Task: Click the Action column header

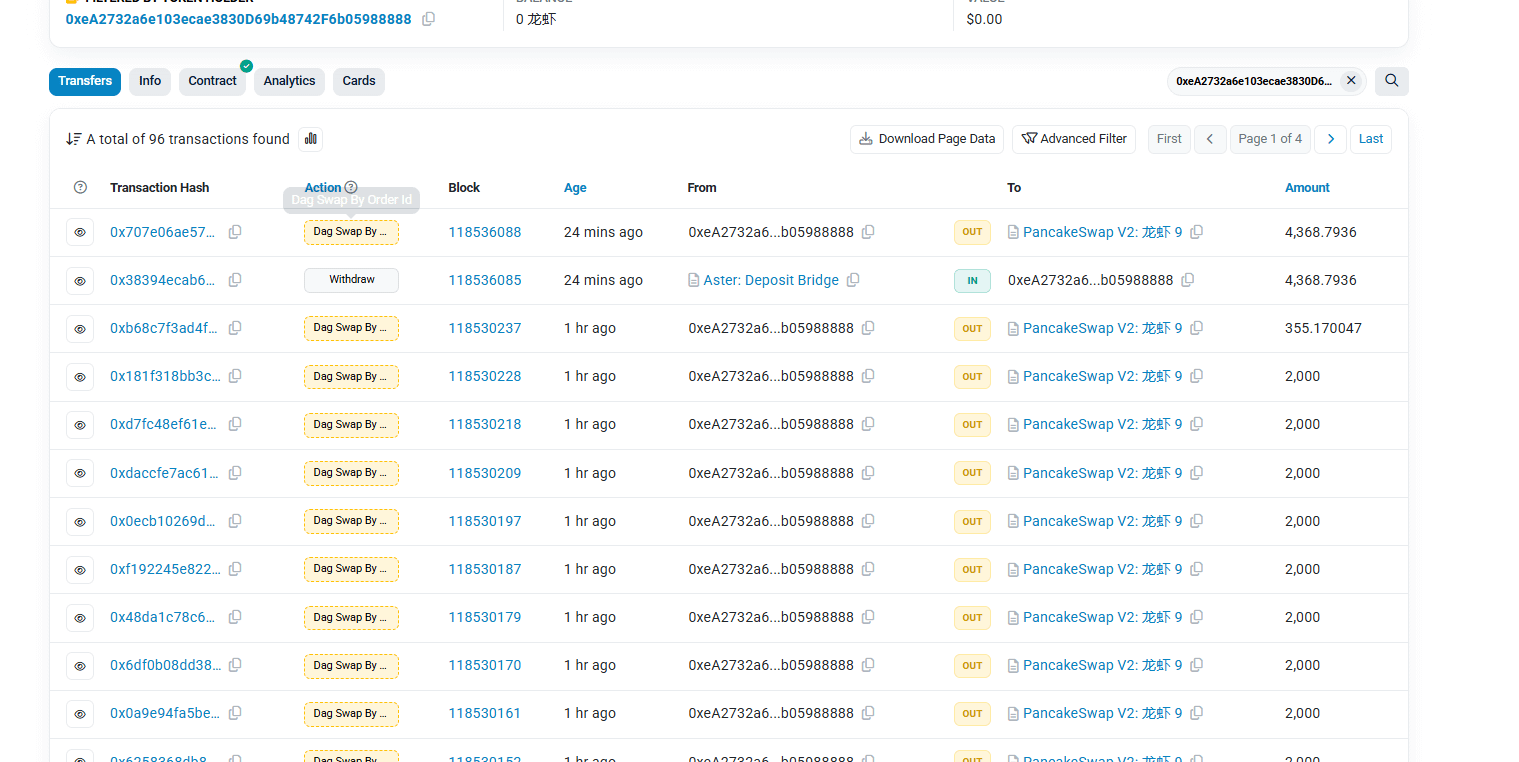Action: pyautogui.click(x=323, y=188)
